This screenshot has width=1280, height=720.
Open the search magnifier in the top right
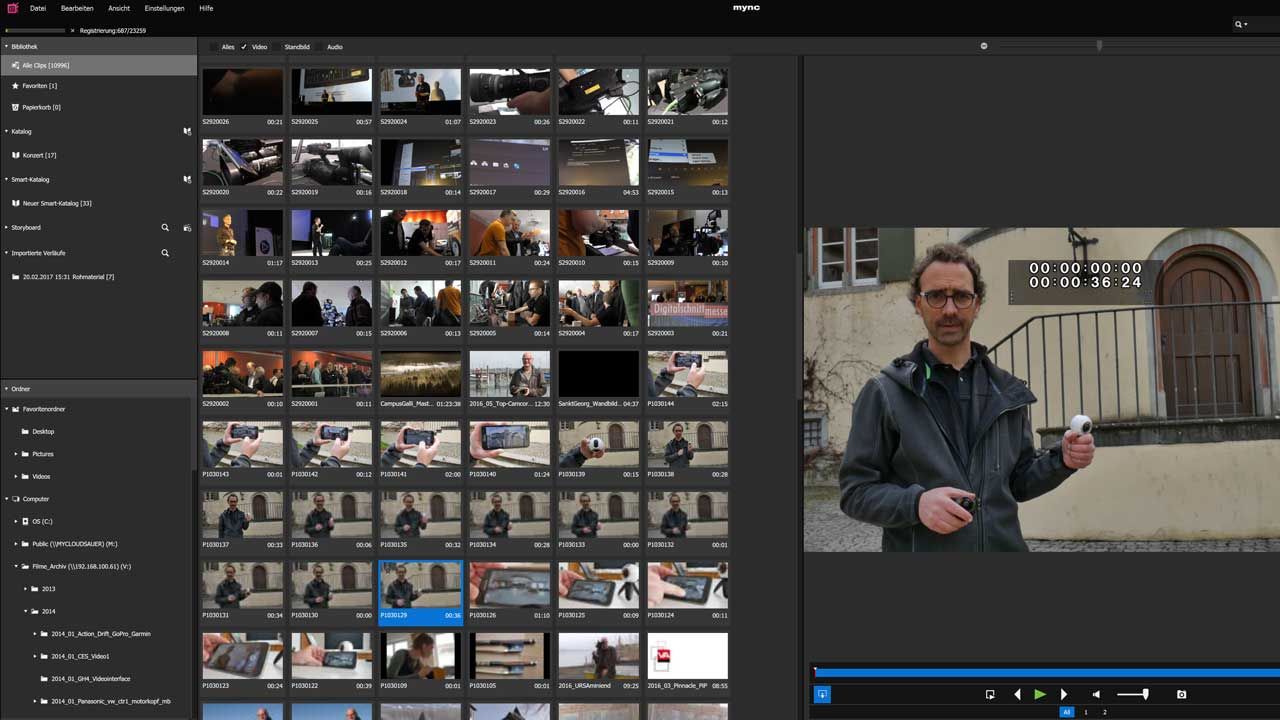tap(1240, 24)
